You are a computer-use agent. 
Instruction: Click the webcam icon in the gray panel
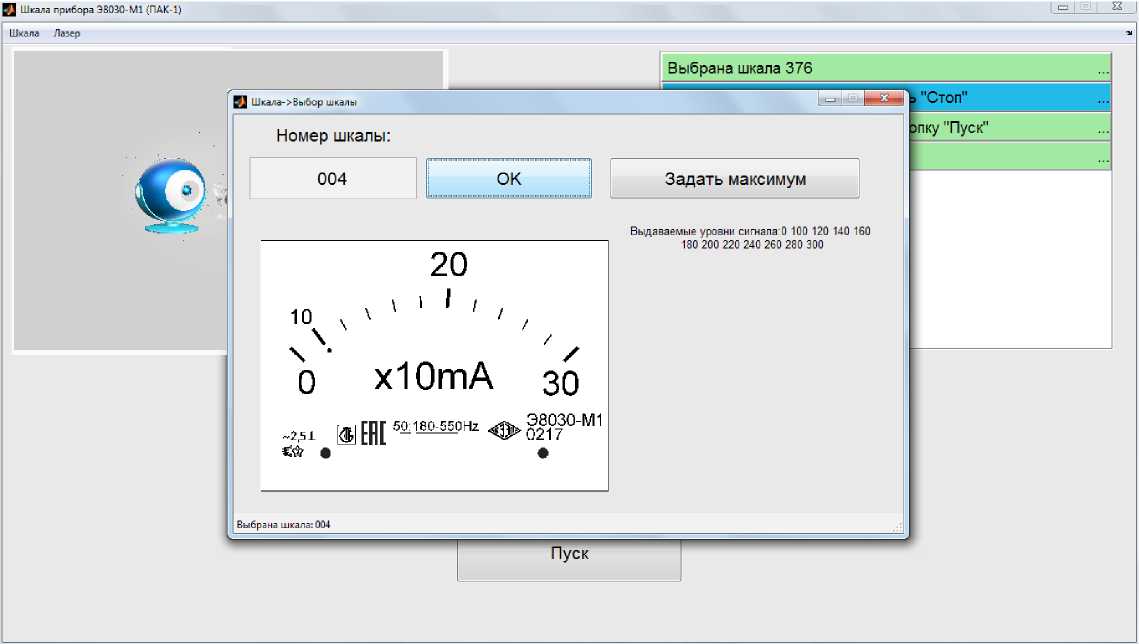[x=172, y=196]
